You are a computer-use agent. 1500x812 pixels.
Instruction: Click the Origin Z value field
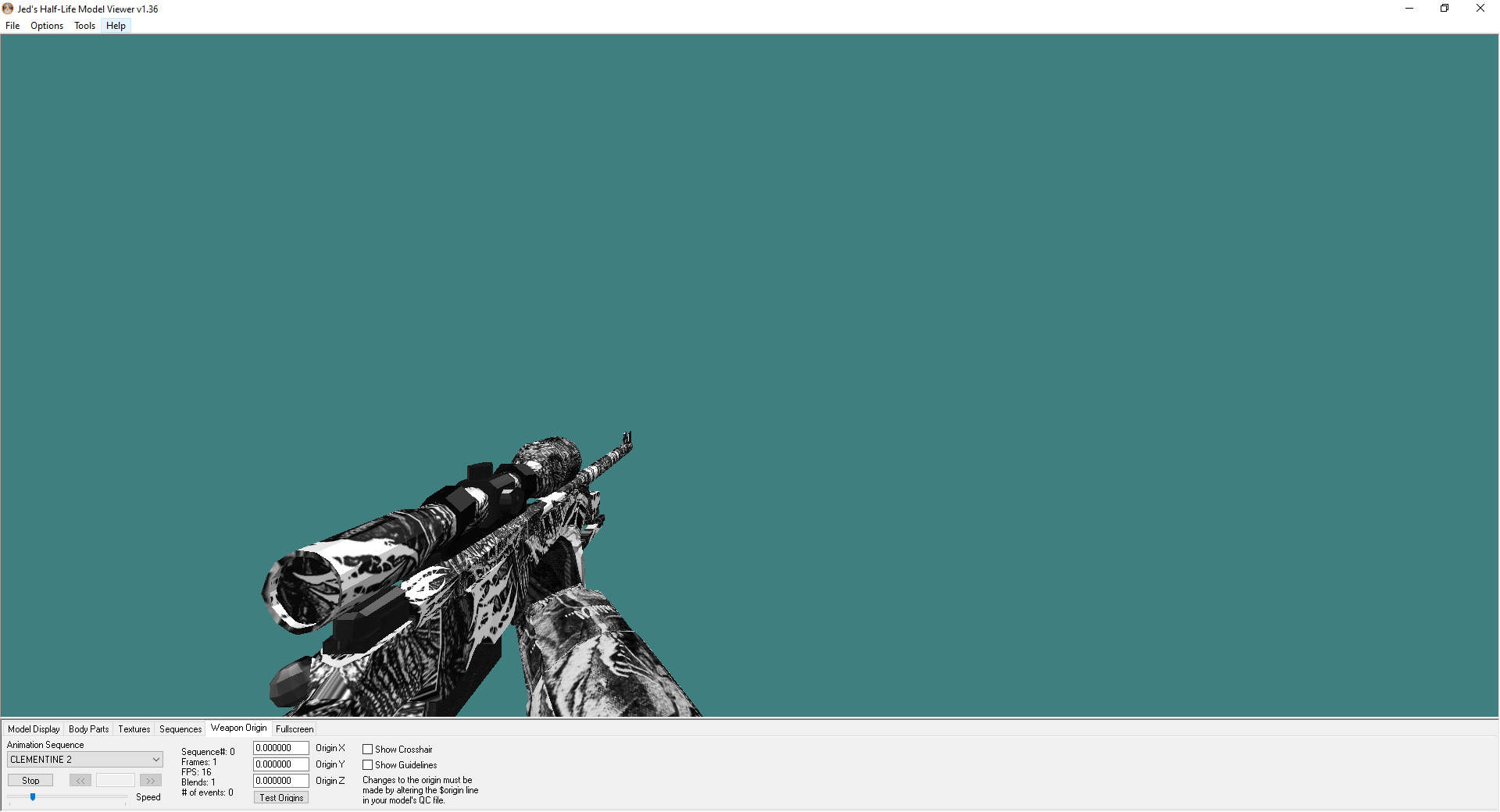[281, 781]
